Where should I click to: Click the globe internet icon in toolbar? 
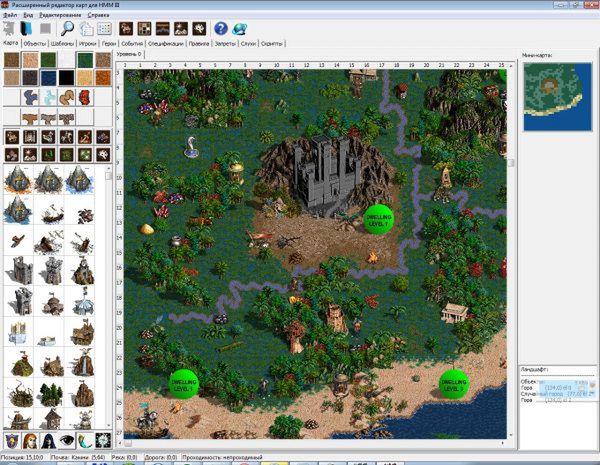(x=240, y=29)
